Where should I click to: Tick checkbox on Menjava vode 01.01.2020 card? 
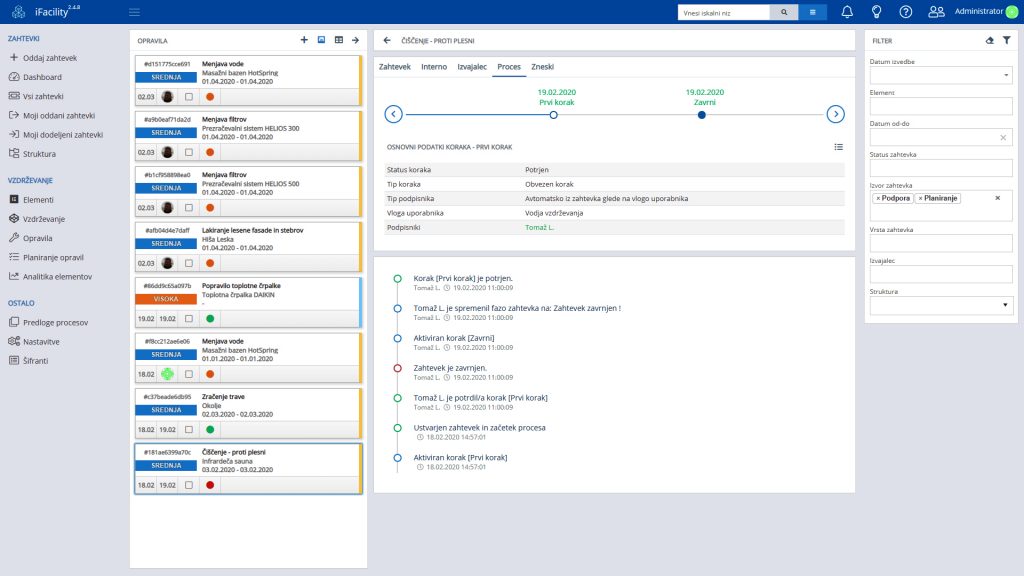189,374
